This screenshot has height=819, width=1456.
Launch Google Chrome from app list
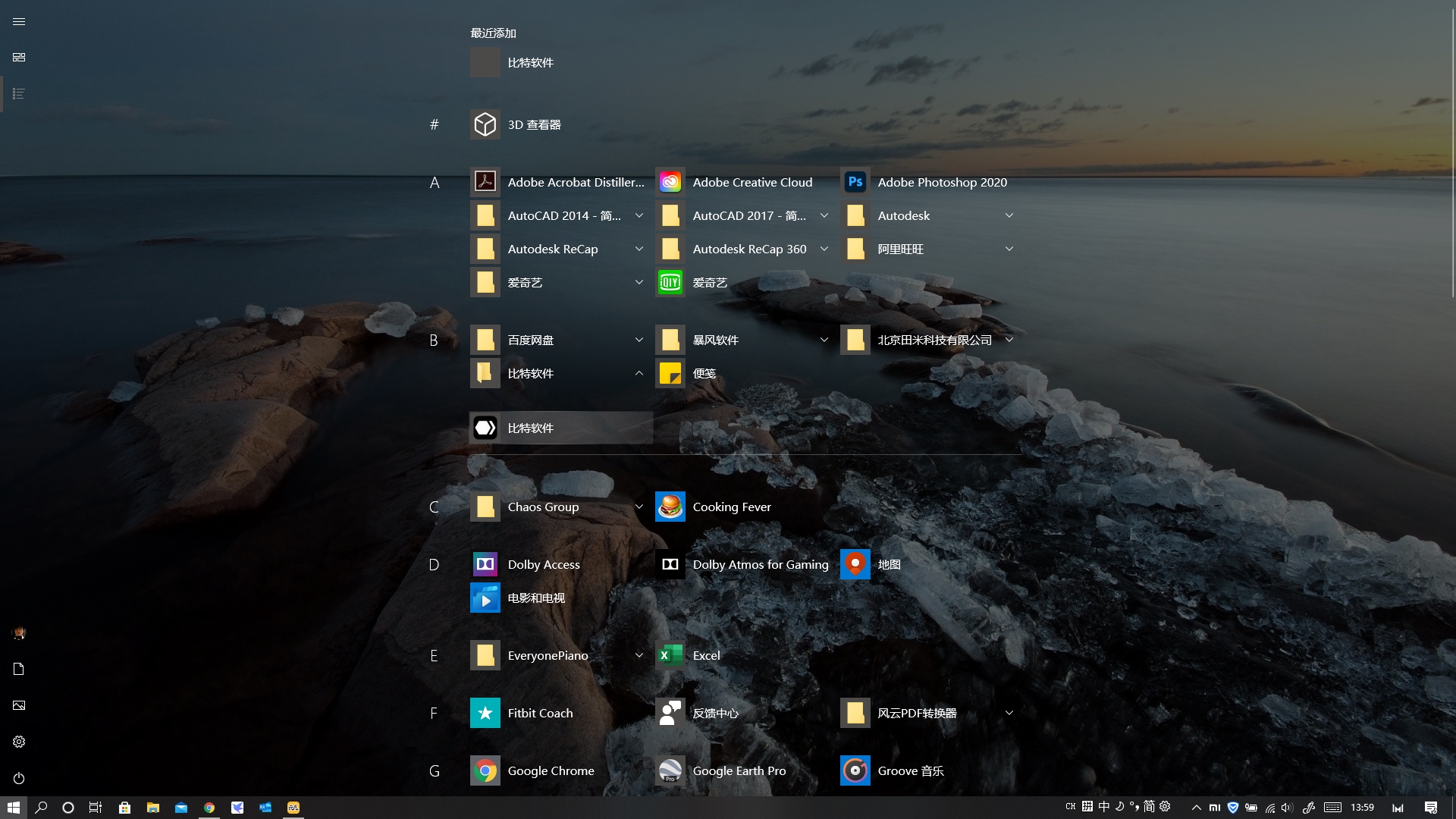click(485, 770)
